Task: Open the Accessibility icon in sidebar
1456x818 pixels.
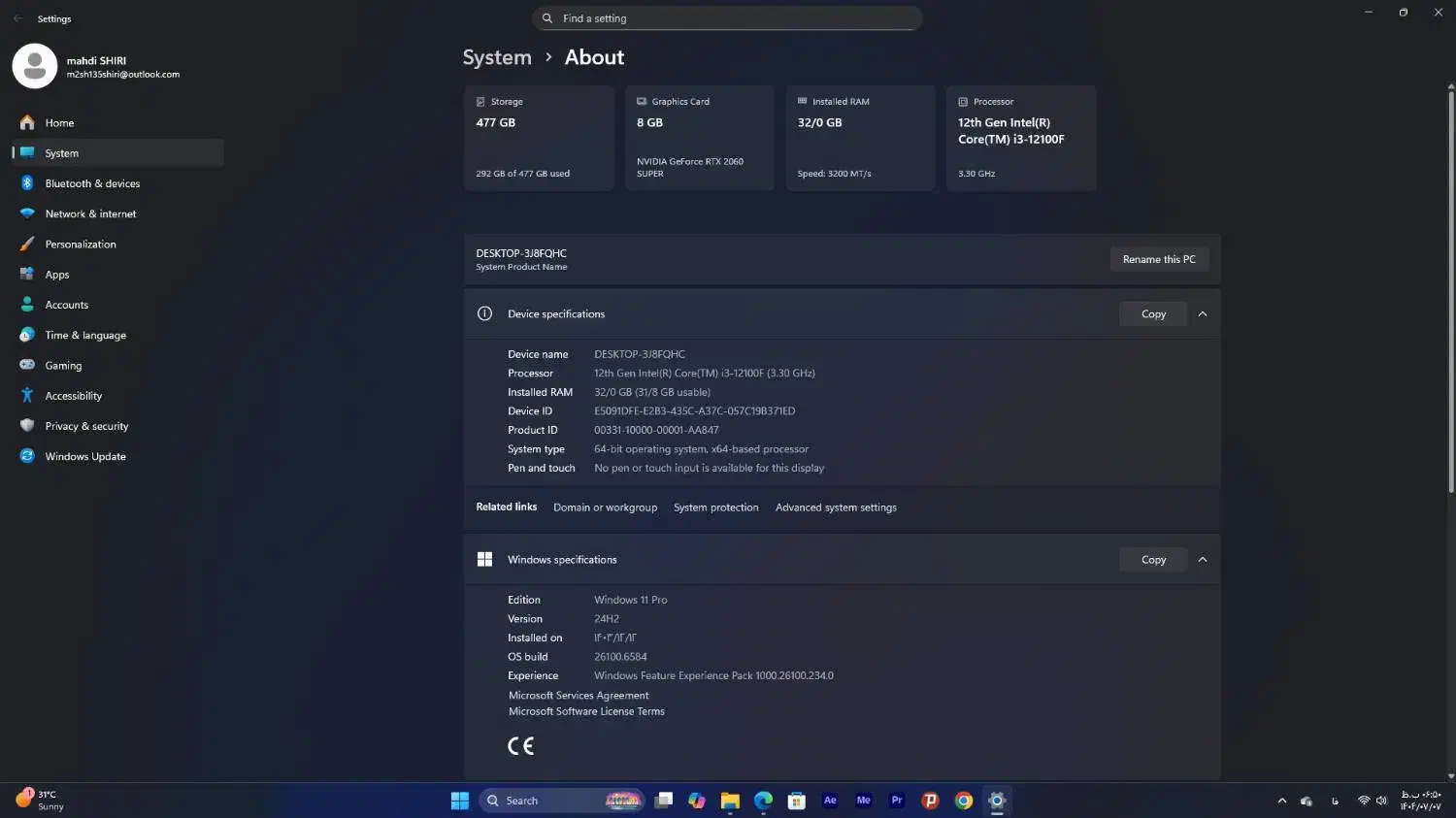Action: click(x=27, y=396)
